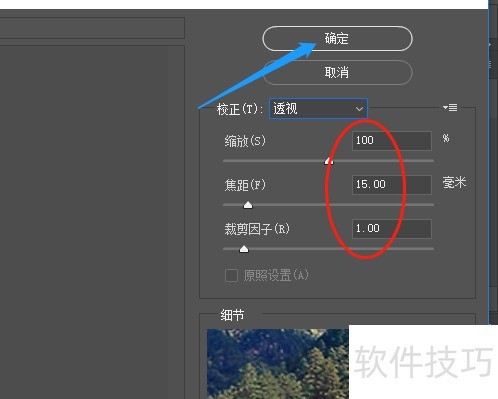Click the 毫米 unit label
Screen dimensions: 498x399
(x=454, y=183)
